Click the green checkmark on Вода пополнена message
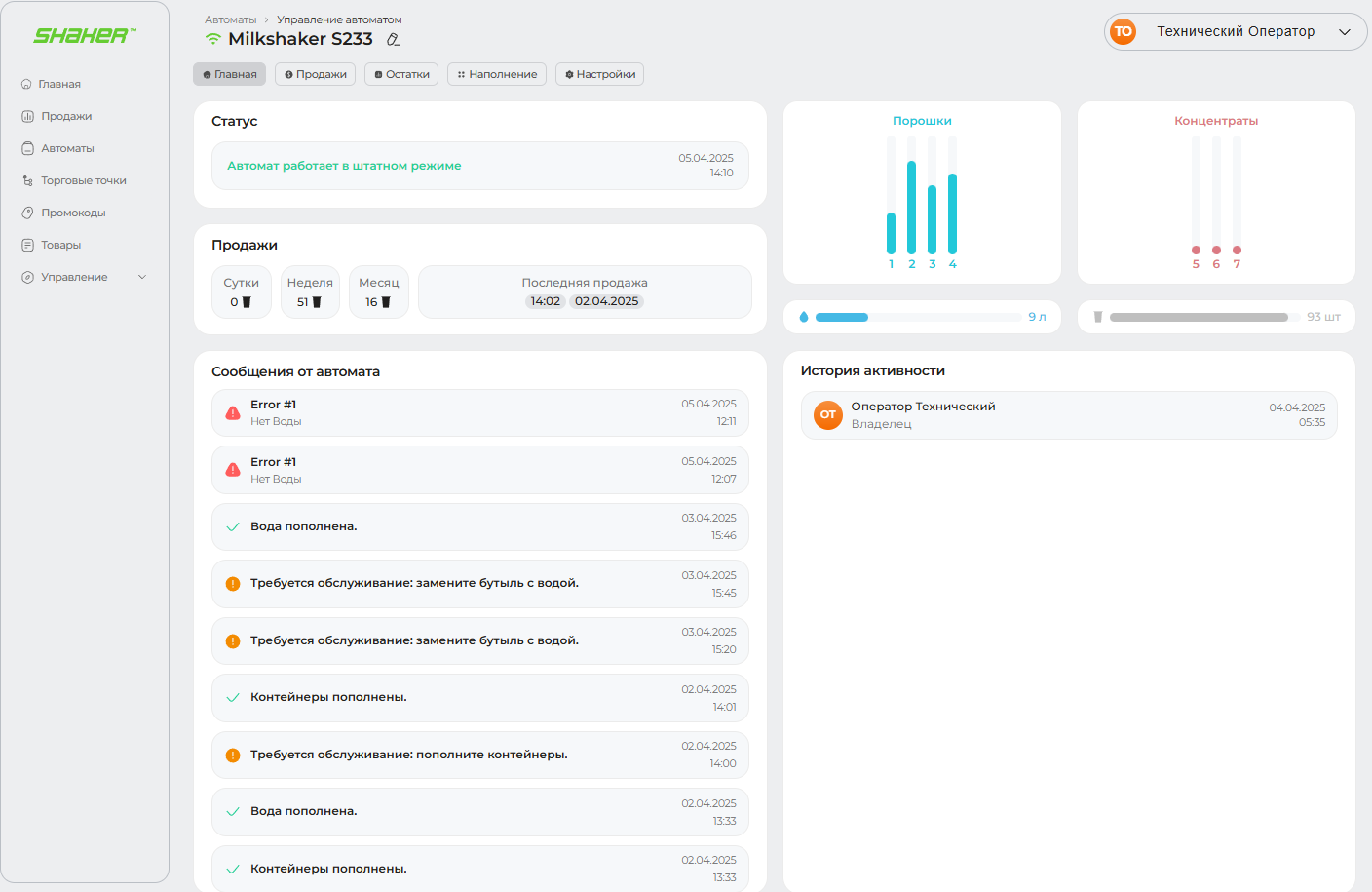Screen dimensions: 1372x892 click(233, 526)
